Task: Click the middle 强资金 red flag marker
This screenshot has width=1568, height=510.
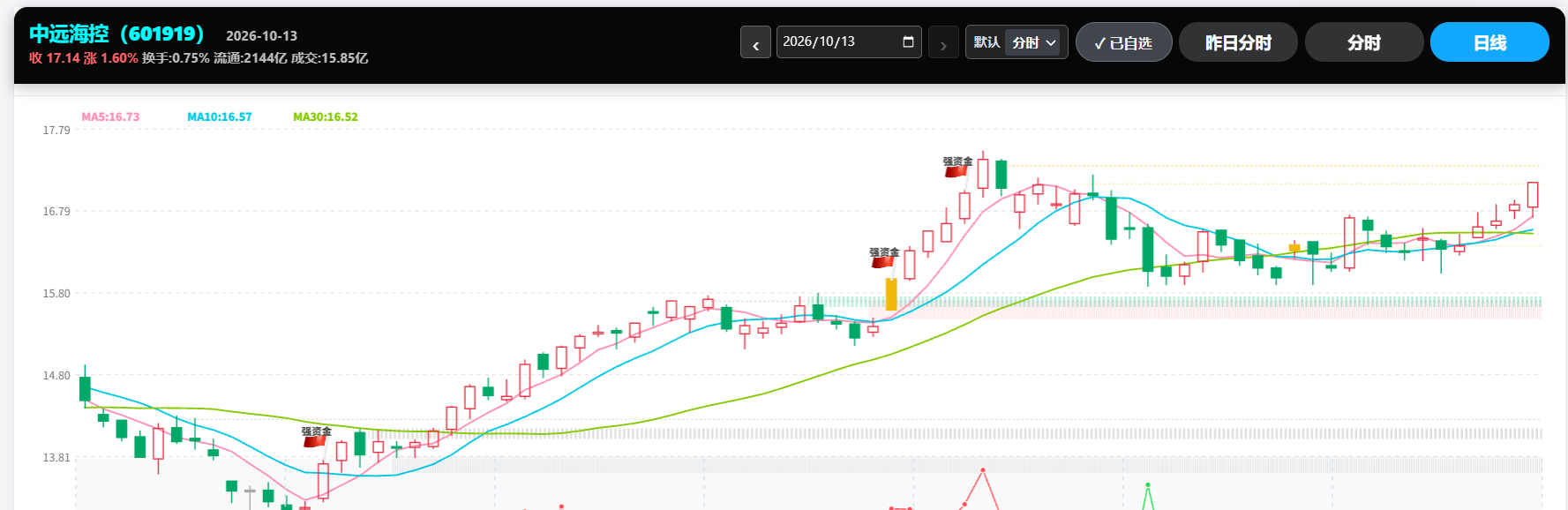Action: [882, 262]
